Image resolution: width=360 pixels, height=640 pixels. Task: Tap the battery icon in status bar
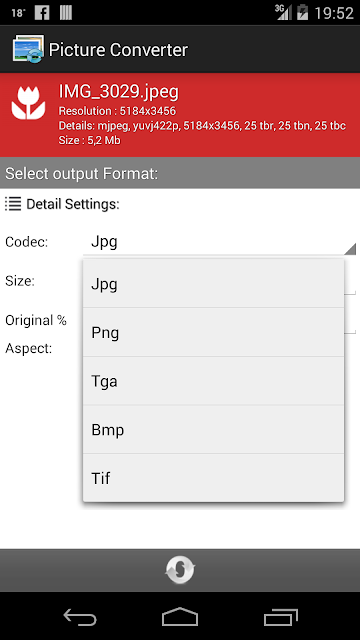coord(302,12)
